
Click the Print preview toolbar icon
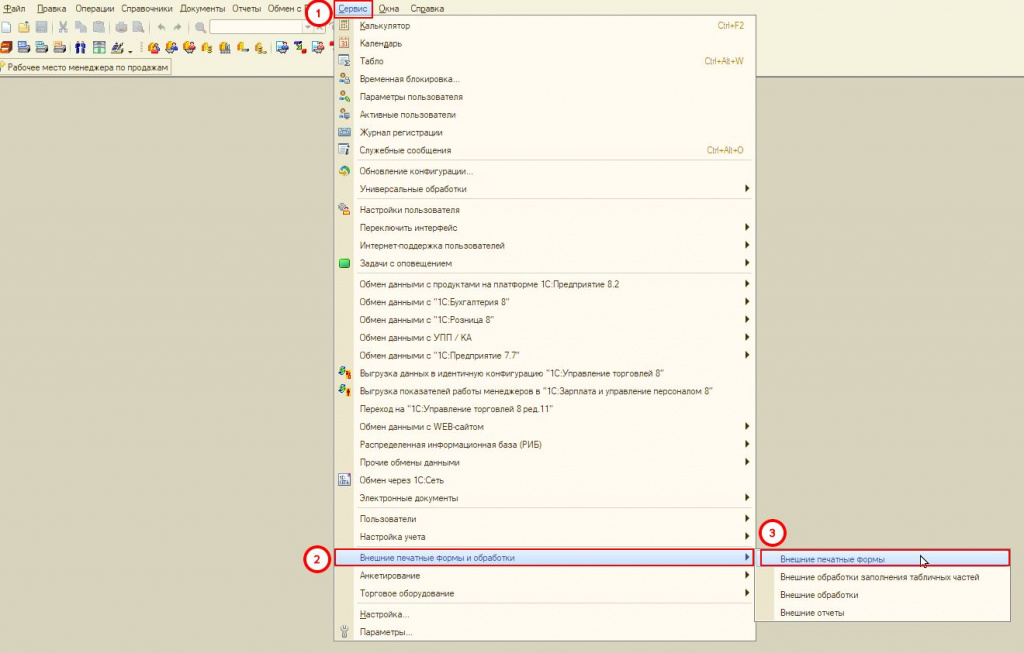[x=138, y=27]
